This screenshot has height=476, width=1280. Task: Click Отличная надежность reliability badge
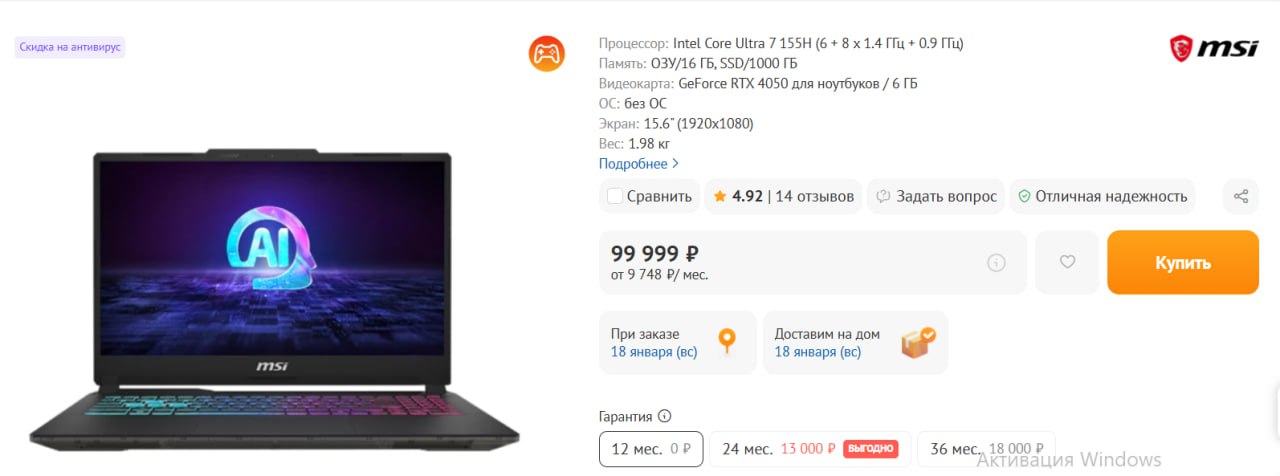pyautogui.click(x=1103, y=196)
